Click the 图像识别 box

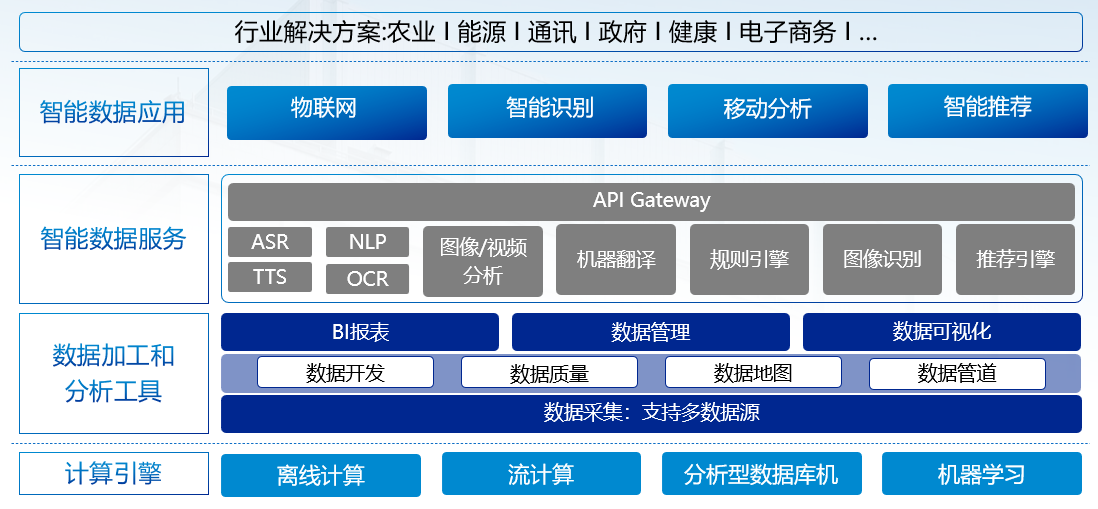(x=882, y=260)
